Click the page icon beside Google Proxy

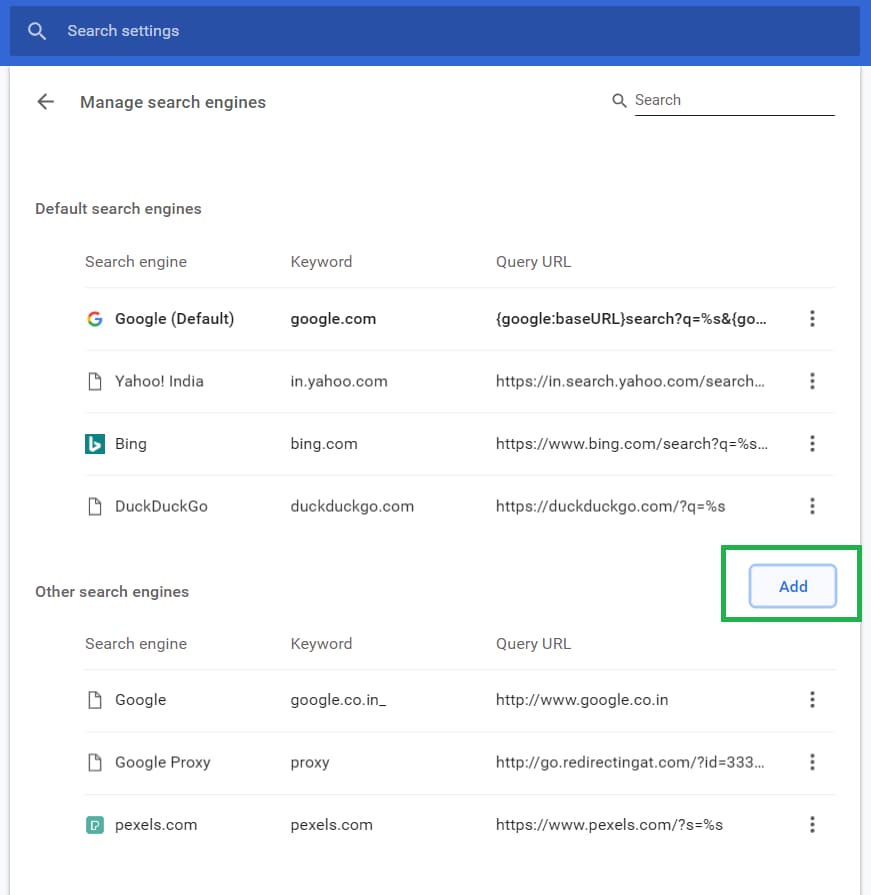pyautogui.click(x=95, y=762)
